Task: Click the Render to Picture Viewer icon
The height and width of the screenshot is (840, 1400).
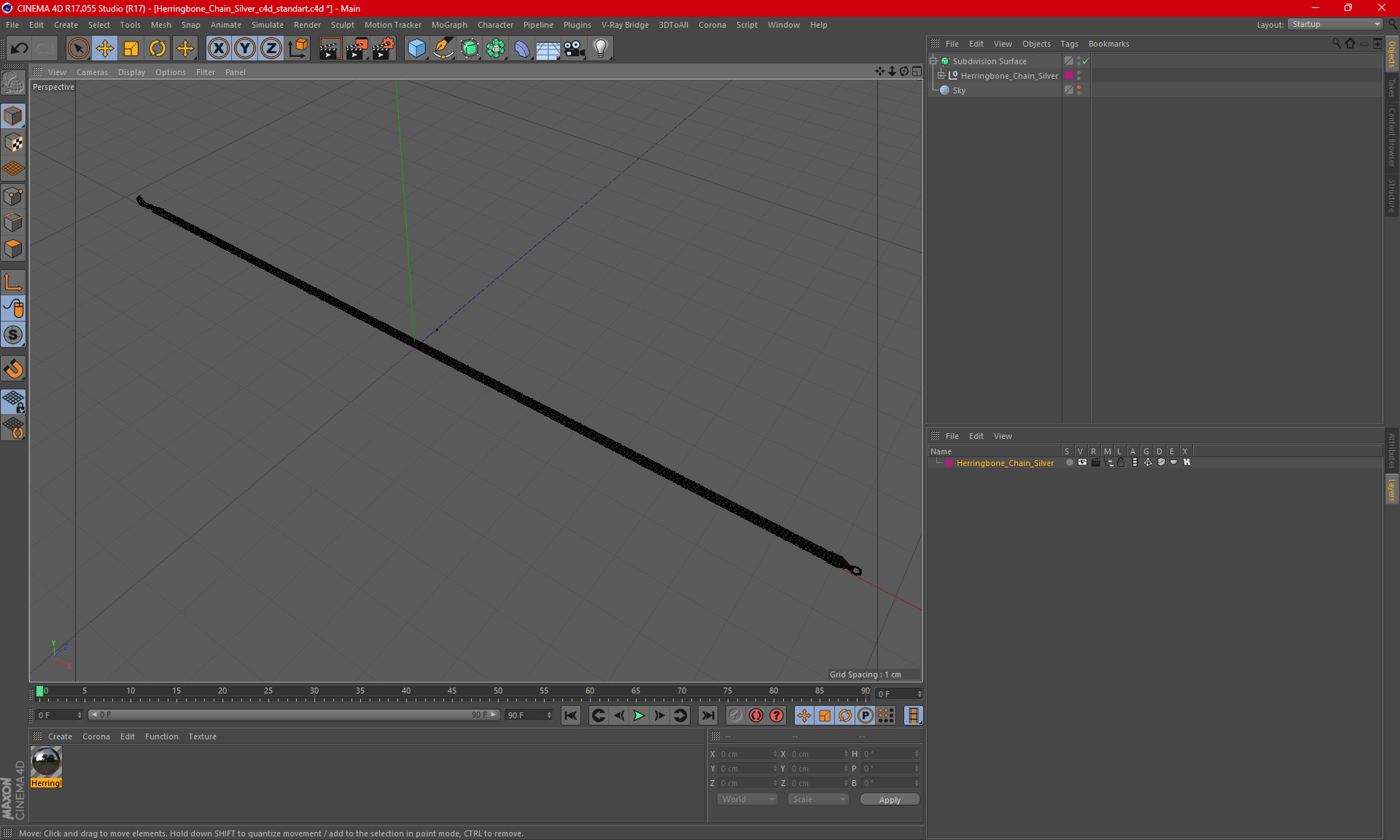Action: [x=356, y=49]
